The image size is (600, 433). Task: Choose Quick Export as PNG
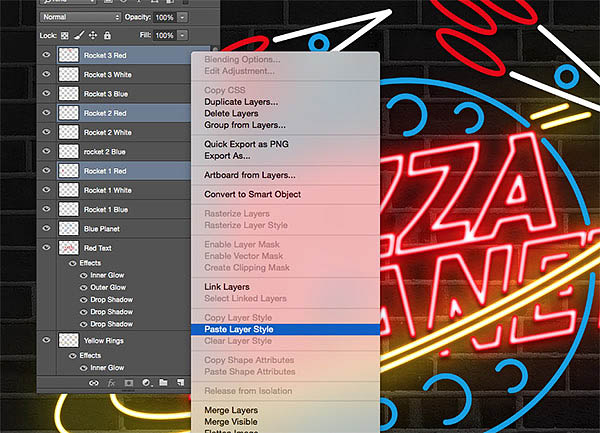(249, 143)
